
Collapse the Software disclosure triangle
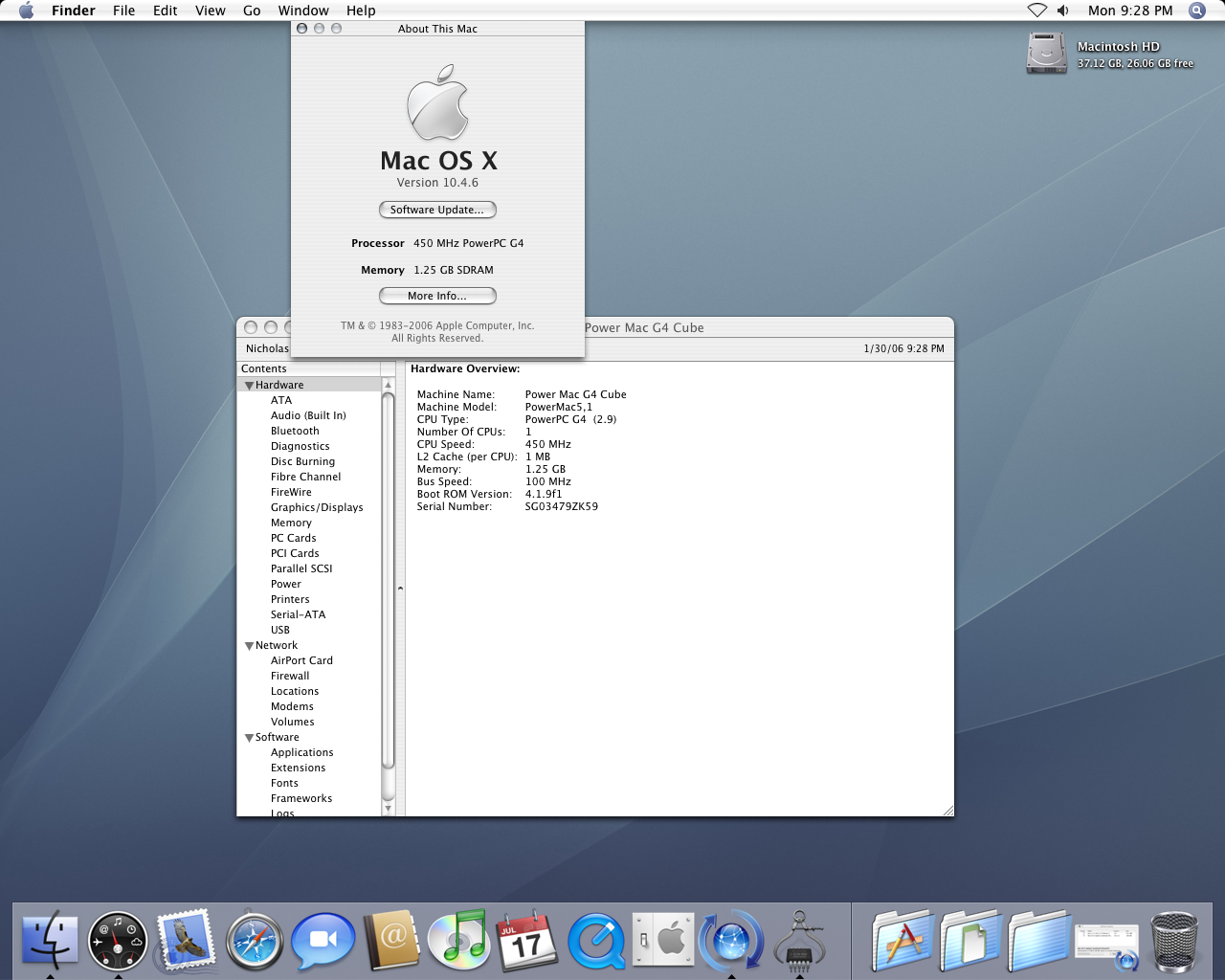(250, 738)
